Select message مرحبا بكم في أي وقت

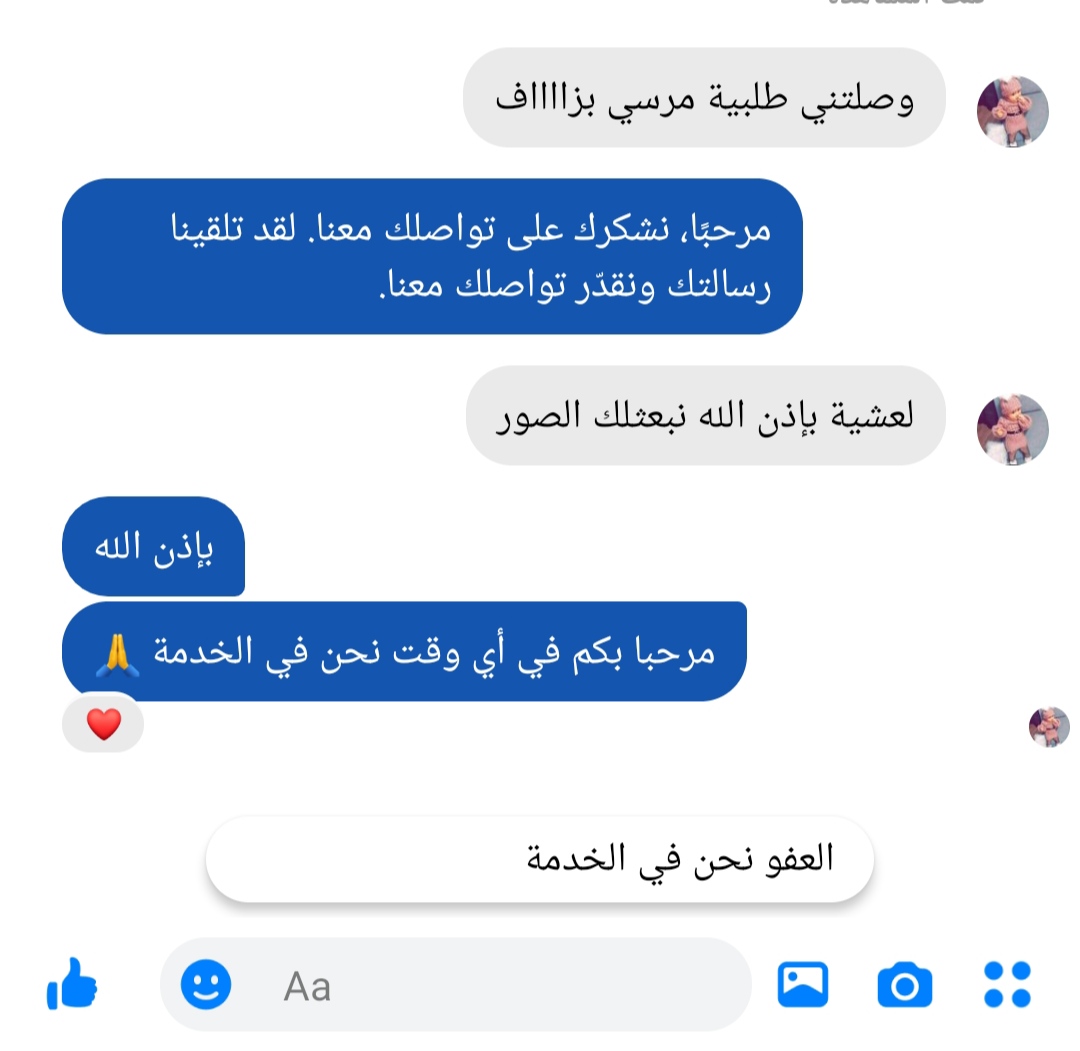click(x=404, y=651)
